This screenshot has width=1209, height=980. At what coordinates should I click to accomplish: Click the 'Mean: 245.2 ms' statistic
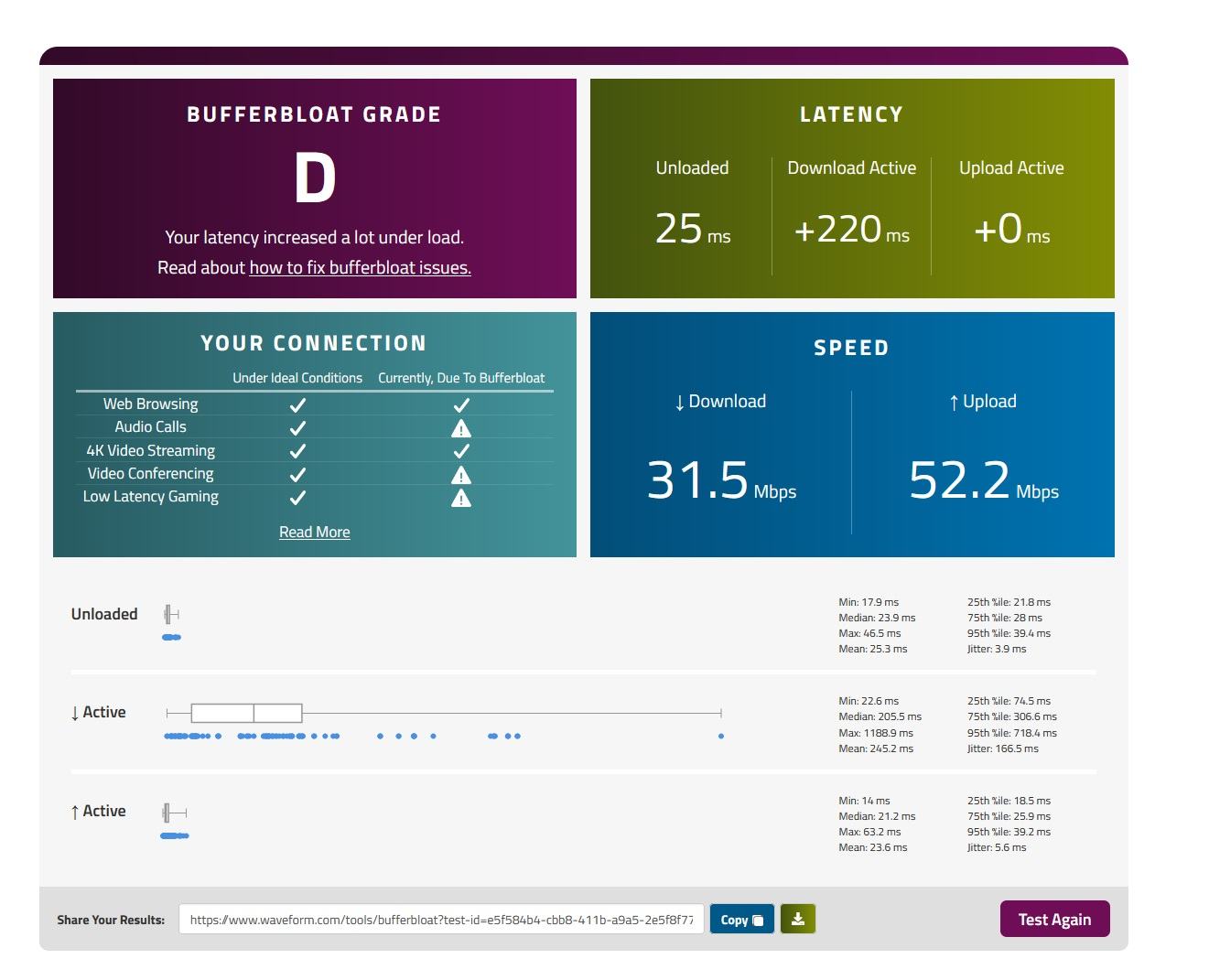[876, 748]
